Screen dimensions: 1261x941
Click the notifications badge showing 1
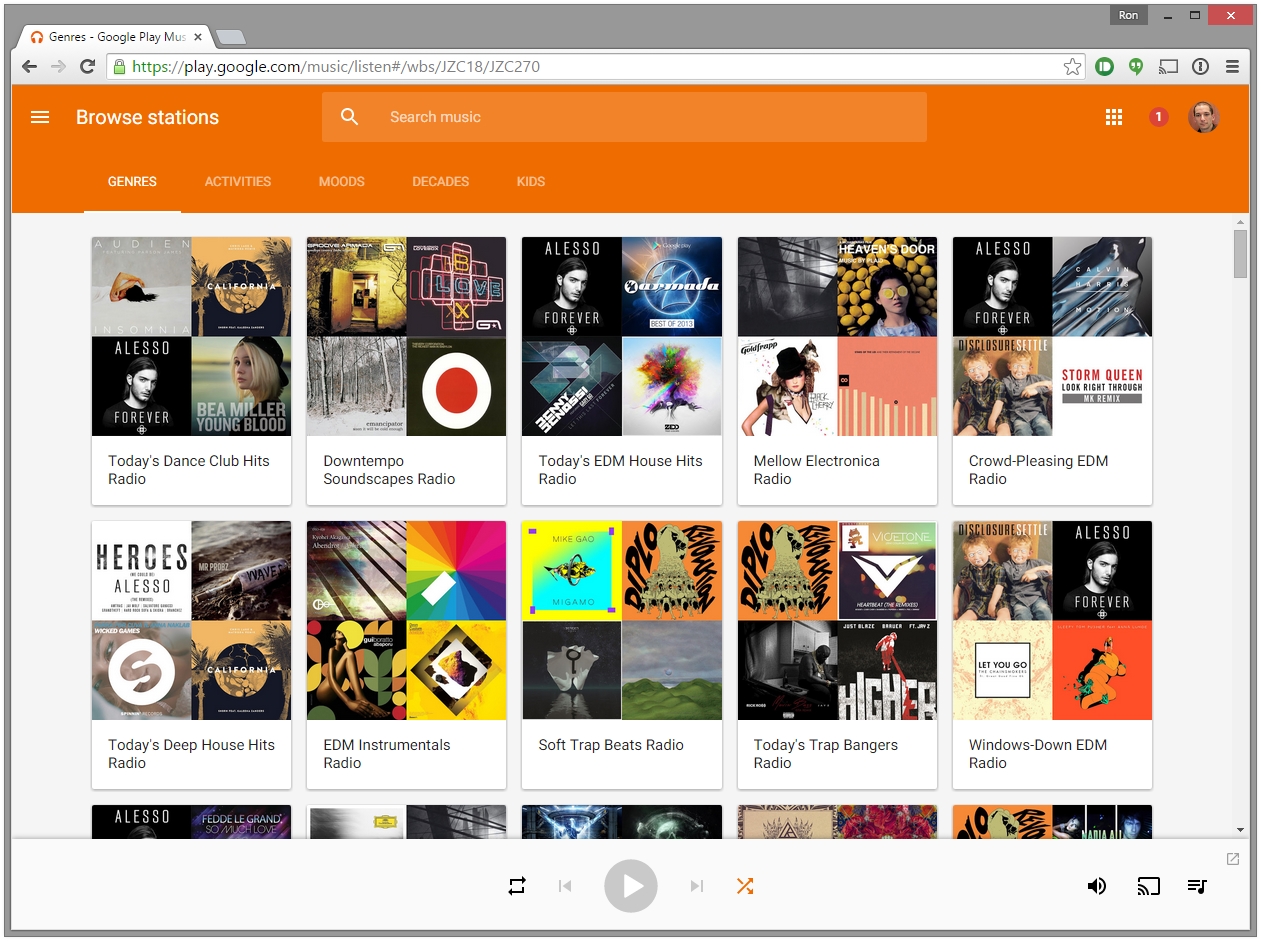point(1158,117)
